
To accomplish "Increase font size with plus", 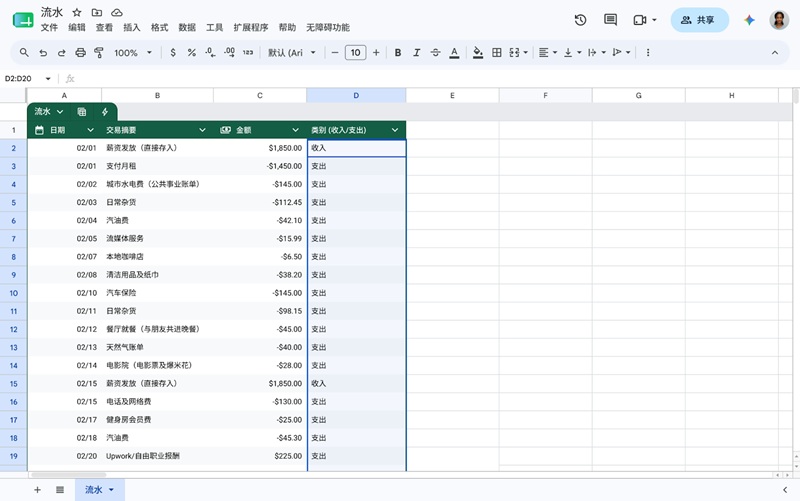I will pos(376,53).
